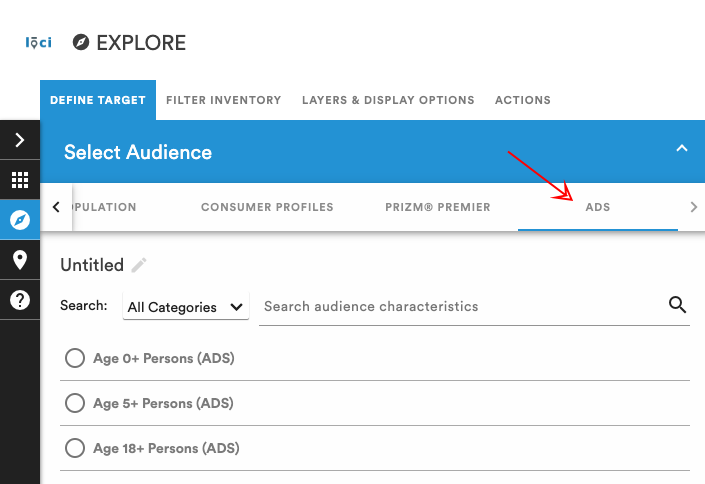Expand the sidebar with the arrow icon
This screenshot has width=705, height=484.
point(20,140)
